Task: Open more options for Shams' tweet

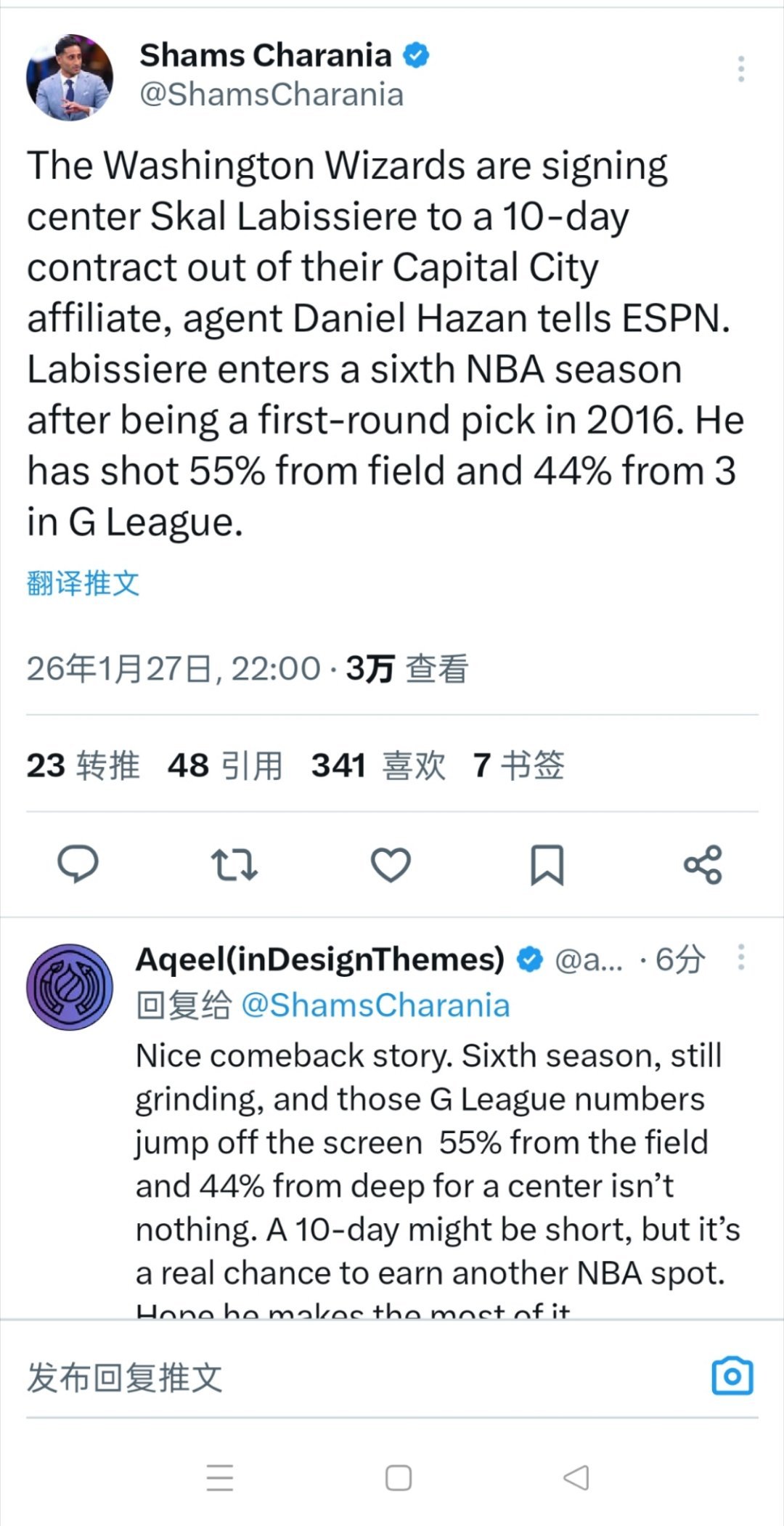Action: coord(740,69)
